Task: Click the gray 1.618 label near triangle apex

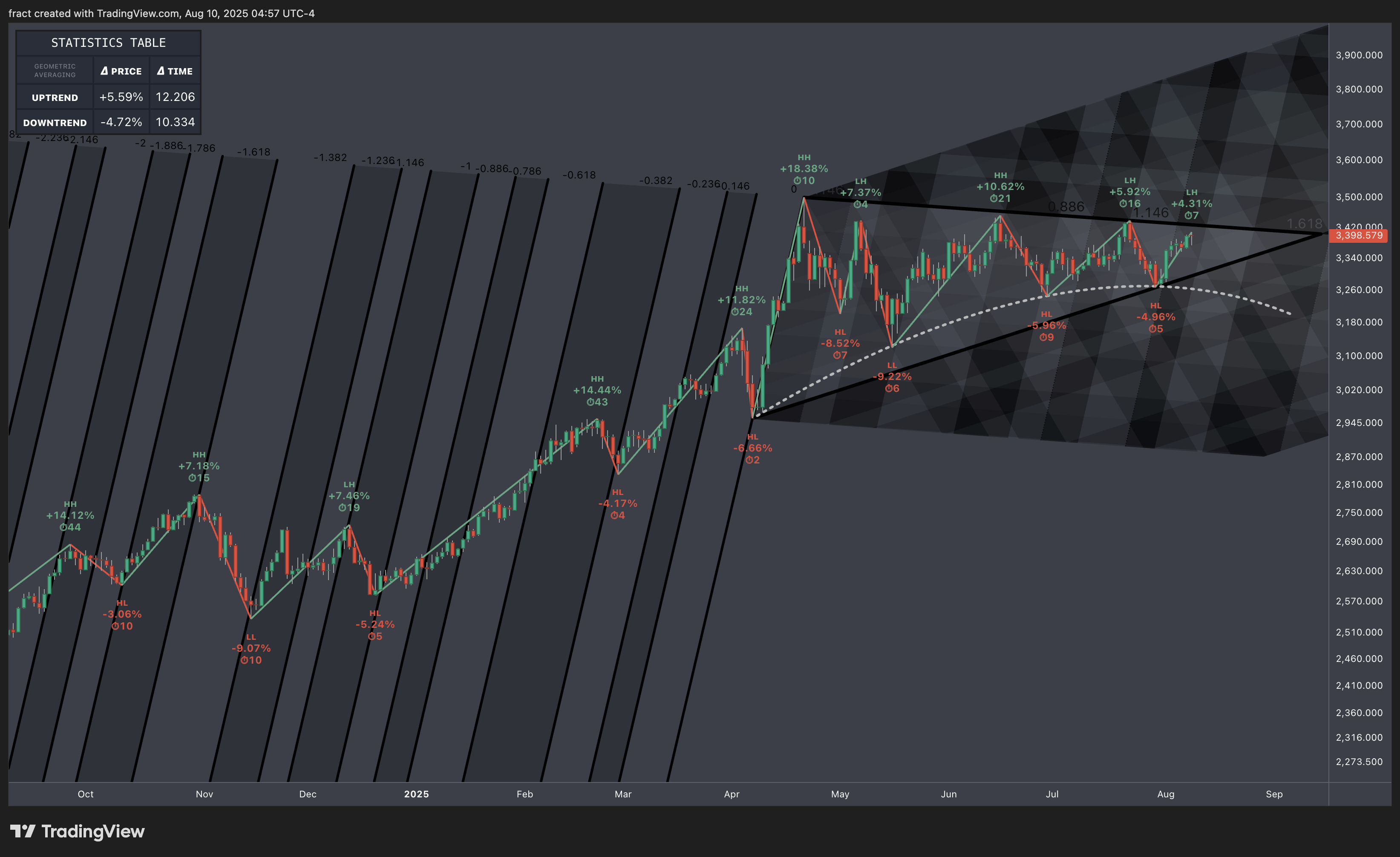Action: click(x=1305, y=224)
